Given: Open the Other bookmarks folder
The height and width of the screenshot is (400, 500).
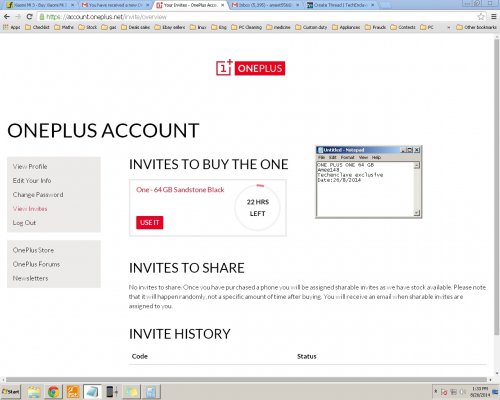Looking at the screenshot, I should tap(477, 27).
